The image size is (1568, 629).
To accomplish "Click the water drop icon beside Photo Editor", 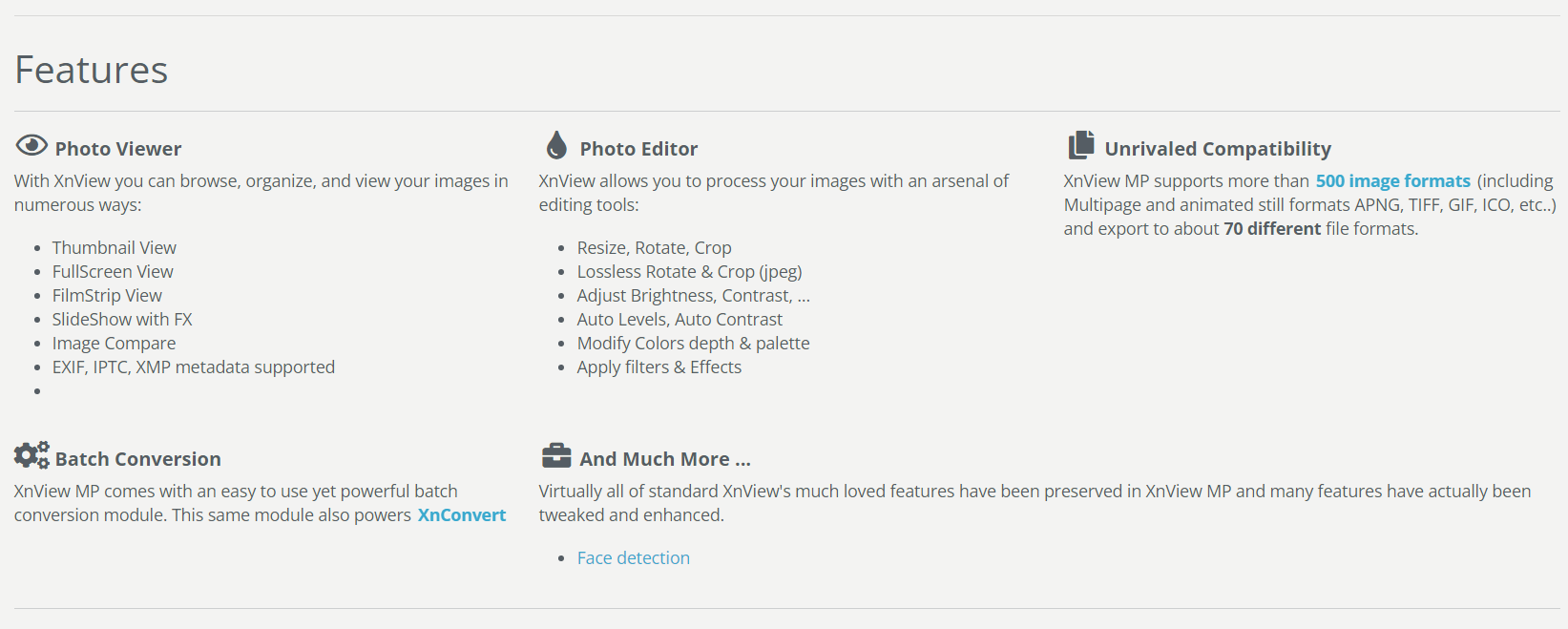I will click(x=556, y=145).
